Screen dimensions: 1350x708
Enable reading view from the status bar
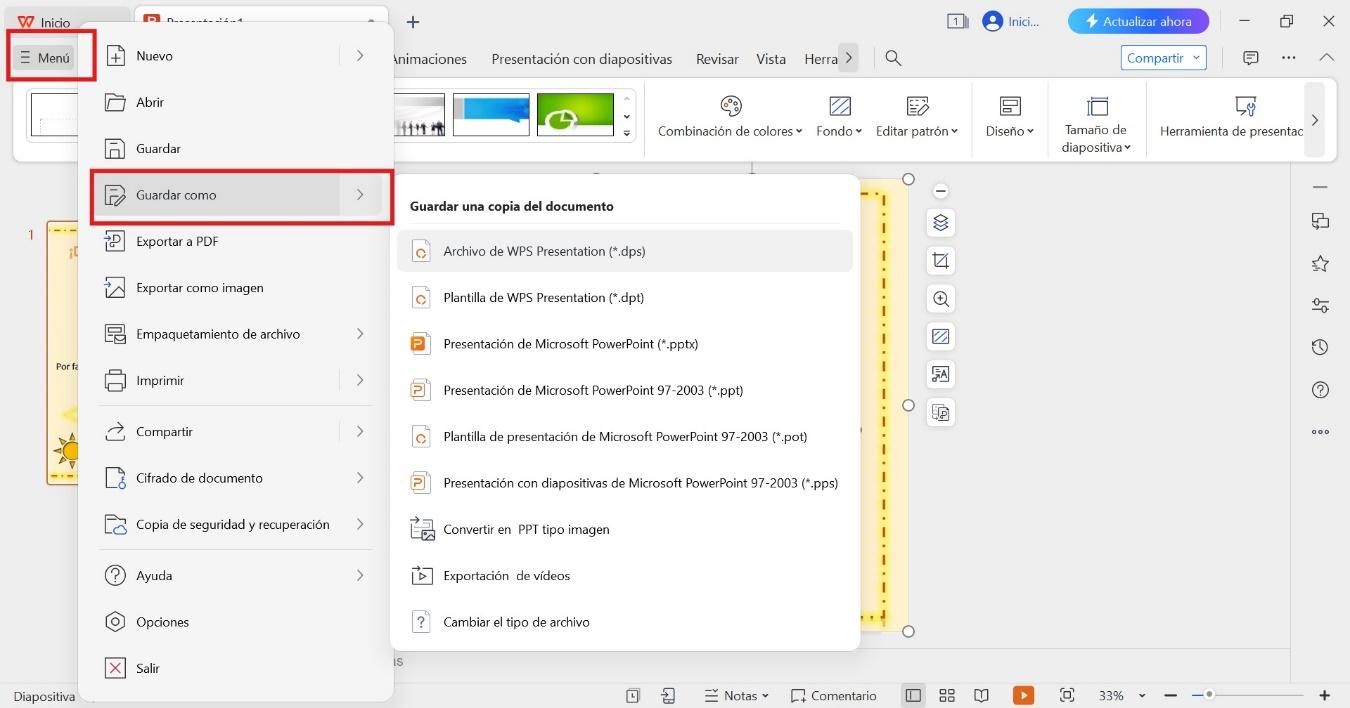(x=981, y=695)
